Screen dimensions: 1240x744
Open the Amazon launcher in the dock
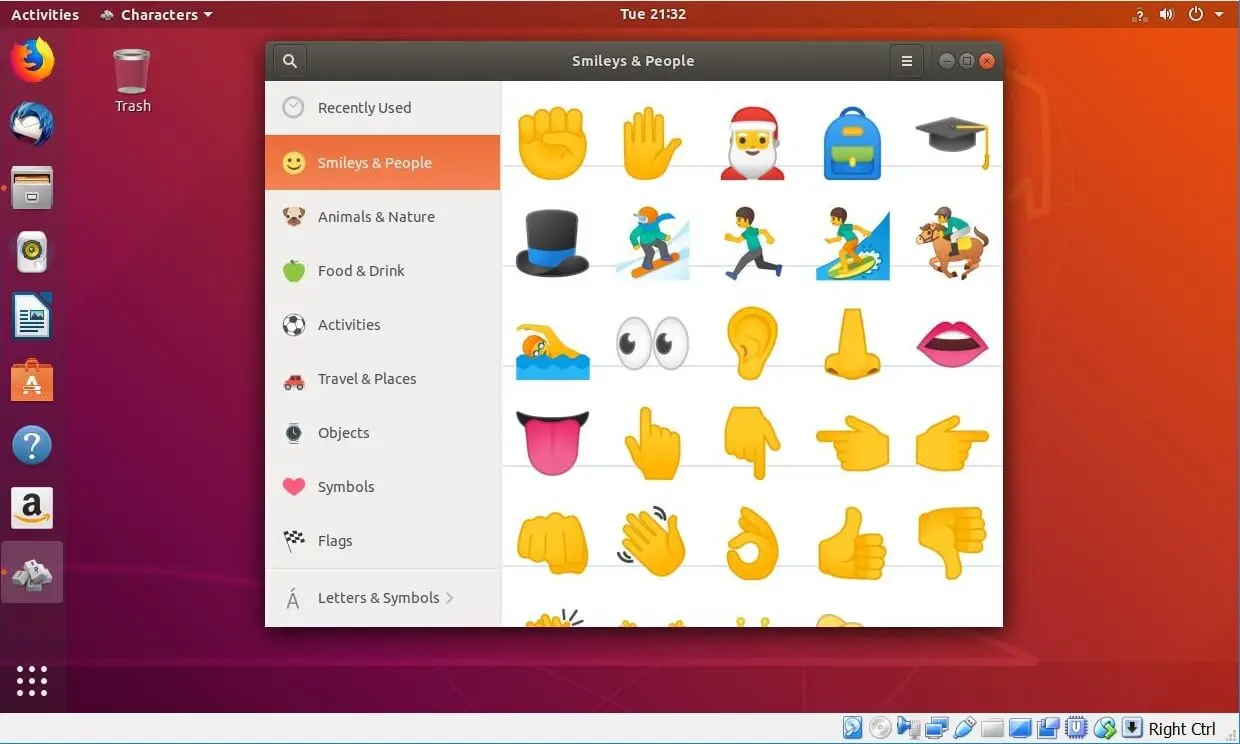pyautogui.click(x=32, y=509)
